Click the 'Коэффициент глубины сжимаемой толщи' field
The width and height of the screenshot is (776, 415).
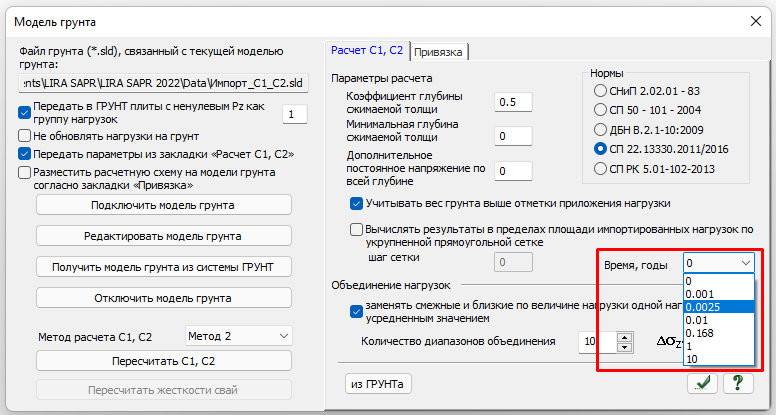point(514,102)
